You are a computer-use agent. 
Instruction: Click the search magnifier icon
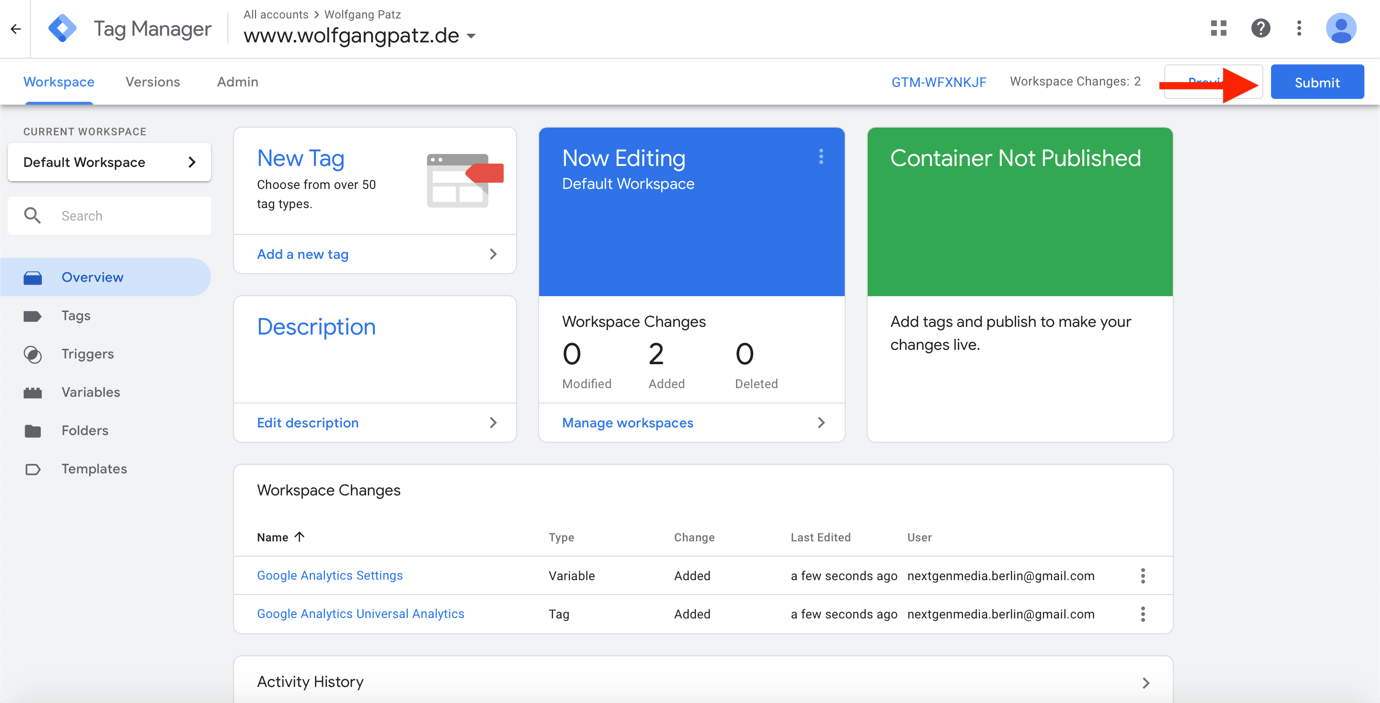pos(33,216)
